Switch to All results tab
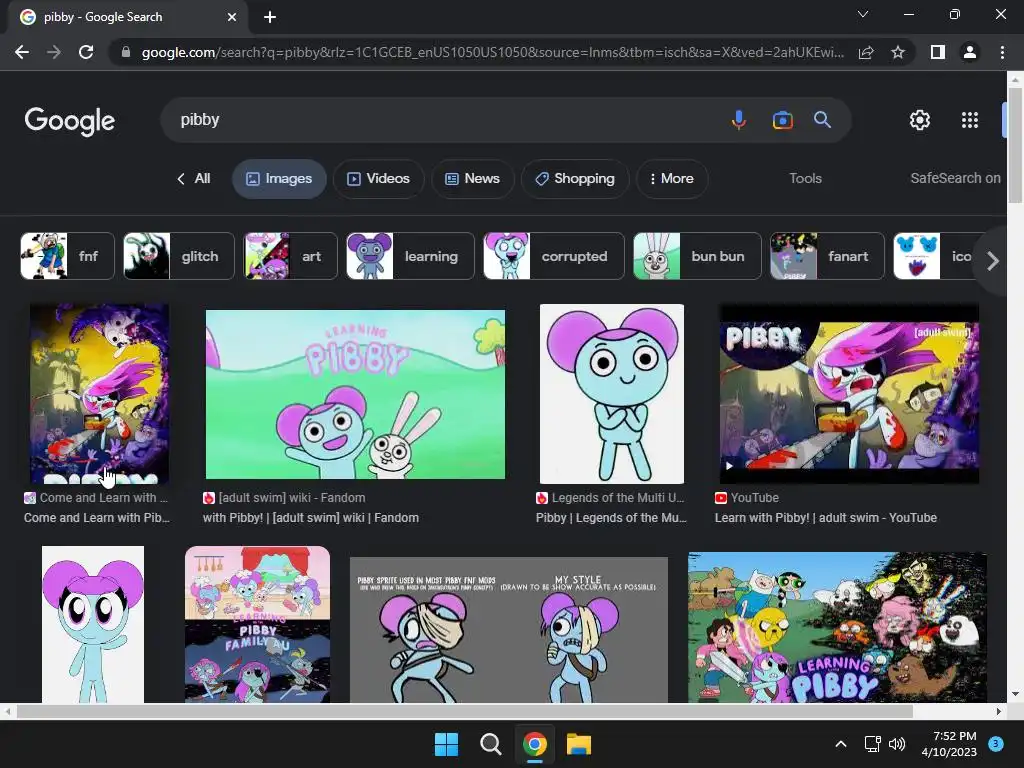1024x768 pixels. (x=194, y=178)
